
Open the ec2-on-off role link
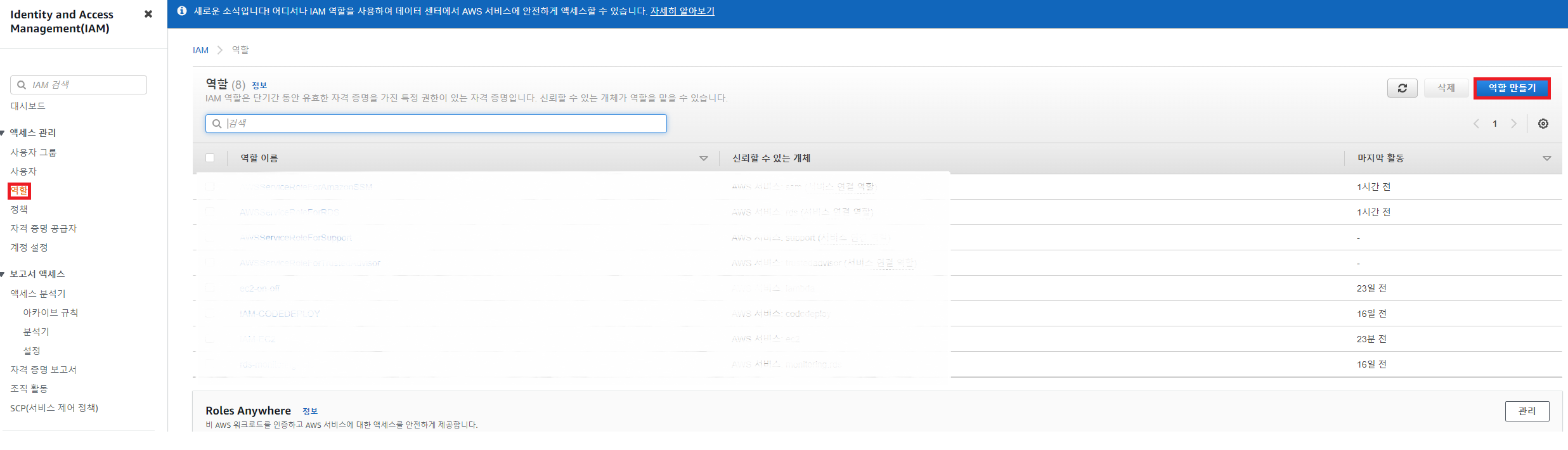tap(259, 288)
